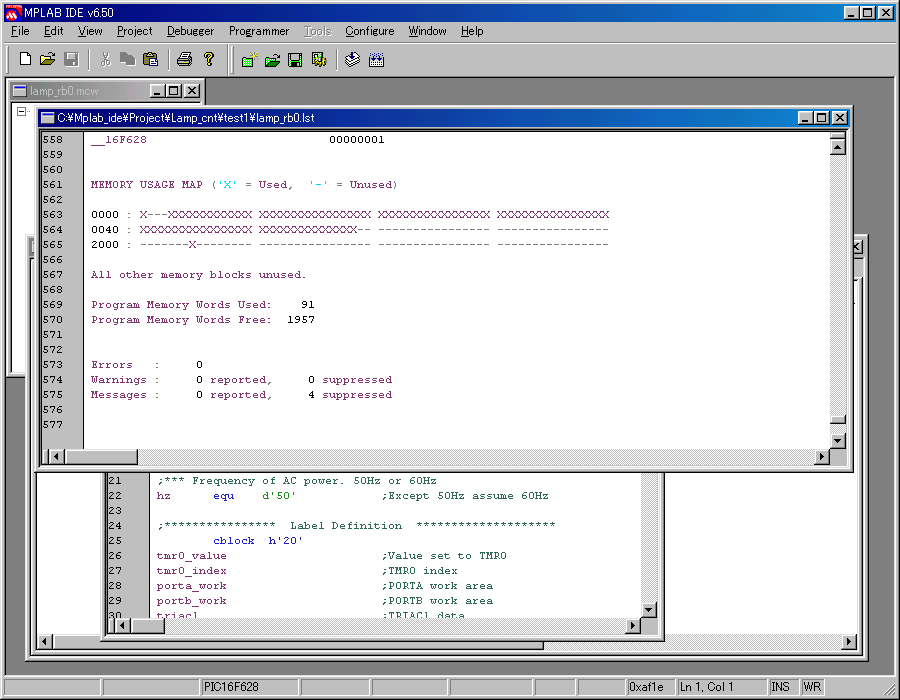Click the lamp_rb0.lst window title bar
This screenshot has height=700, width=900.
click(445, 118)
